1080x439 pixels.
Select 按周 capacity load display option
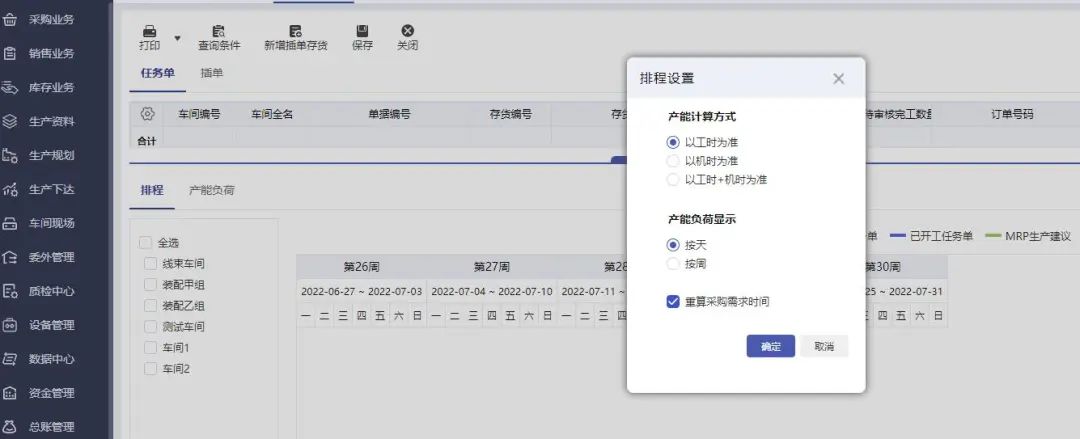[x=673, y=264]
